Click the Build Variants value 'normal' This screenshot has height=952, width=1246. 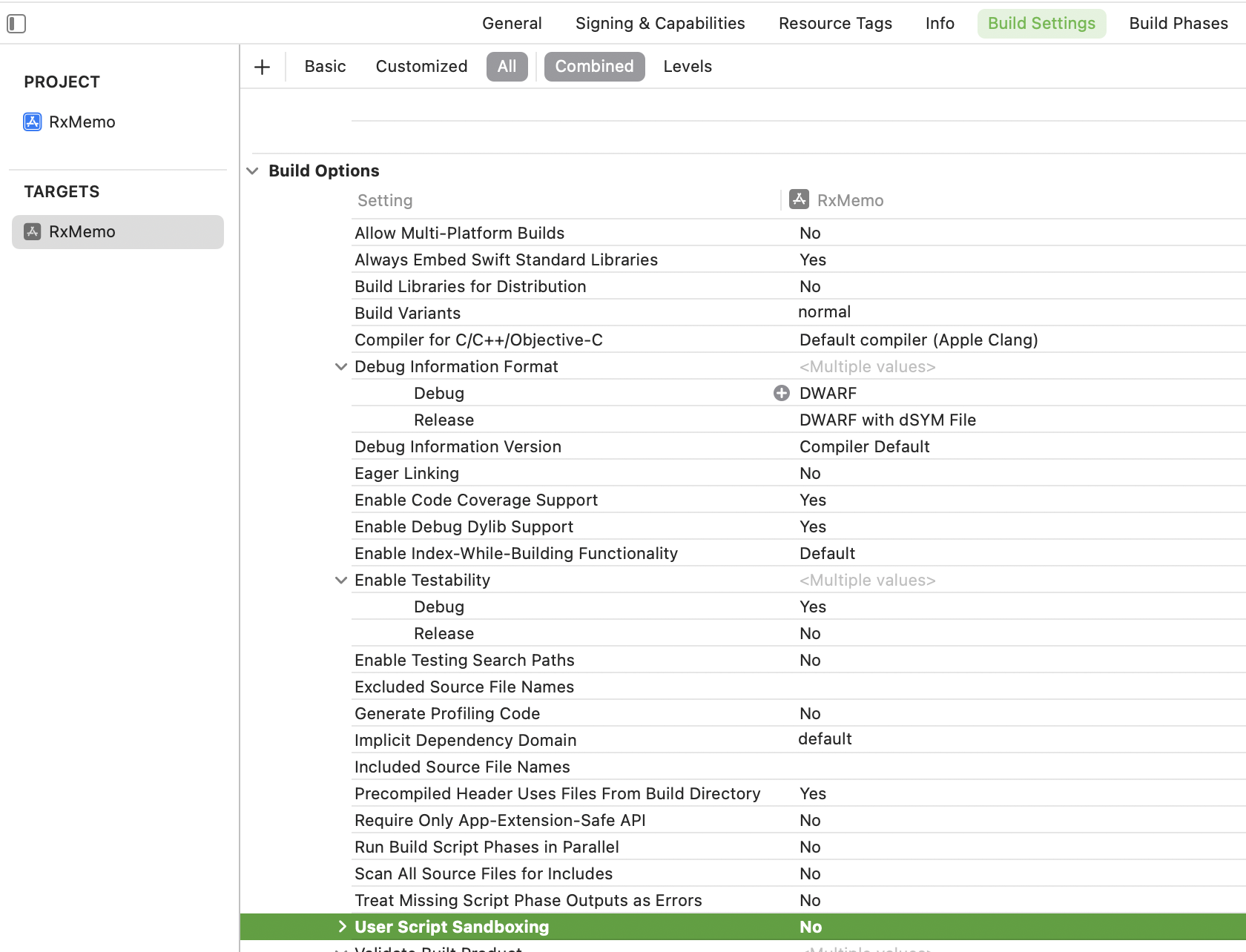[824, 312]
